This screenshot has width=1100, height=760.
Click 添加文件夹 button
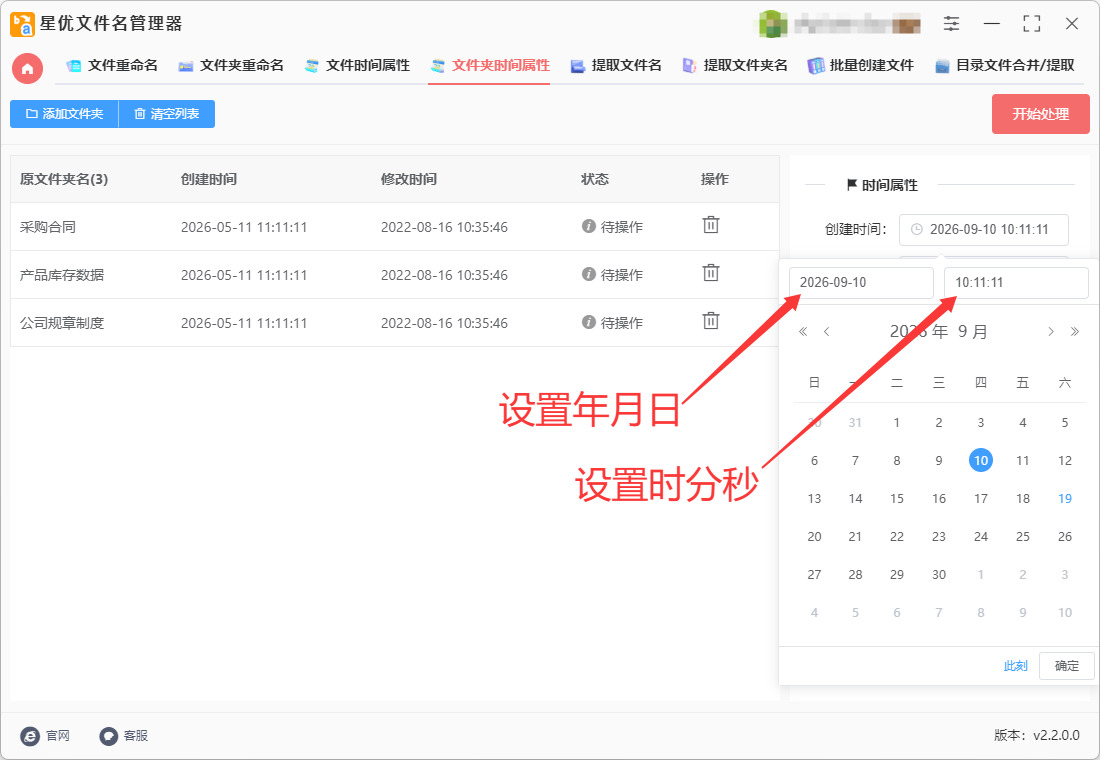pyautogui.click(x=65, y=114)
